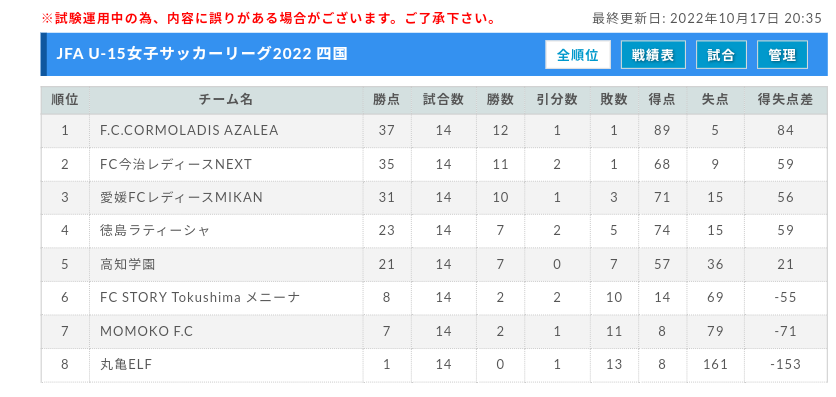This screenshot has height=397, width=836.
Task: Select team 徳島ラティーシャ
Action: click(x=155, y=231)
